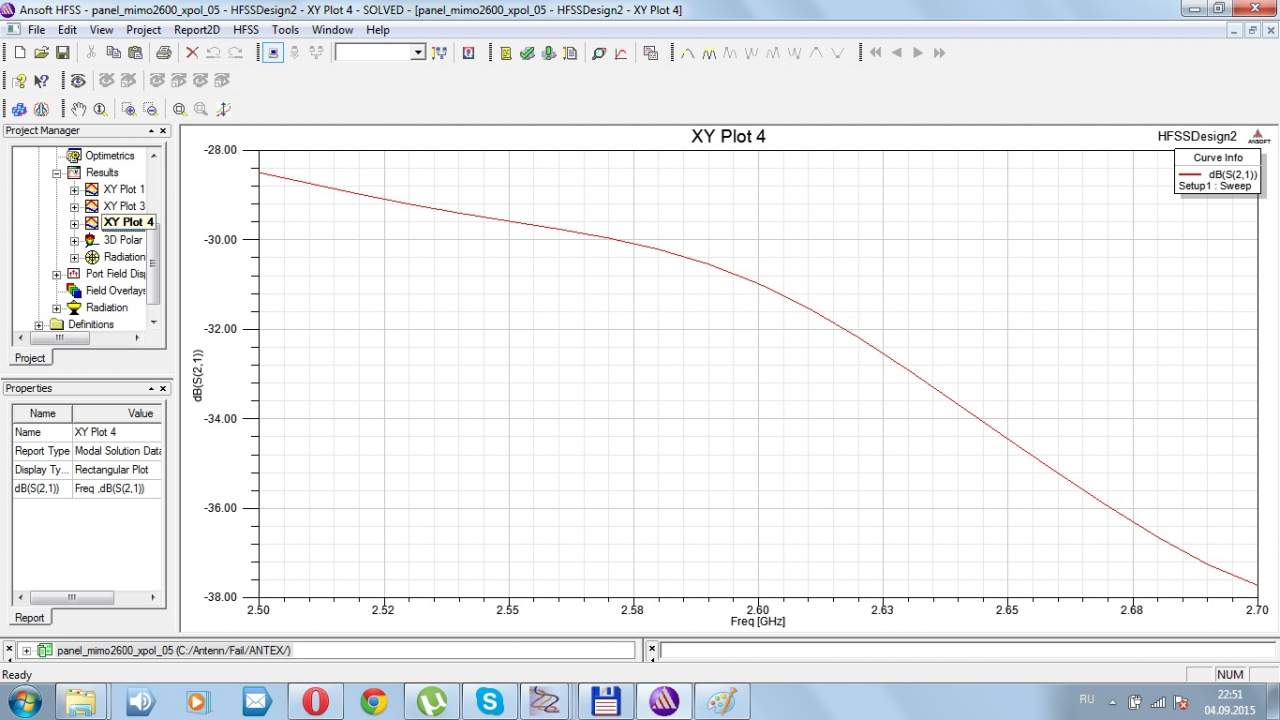The width and height of the screenshot is (1280, 720).
Task: Open the Report2D menu
Action: (x=197, y=30)
